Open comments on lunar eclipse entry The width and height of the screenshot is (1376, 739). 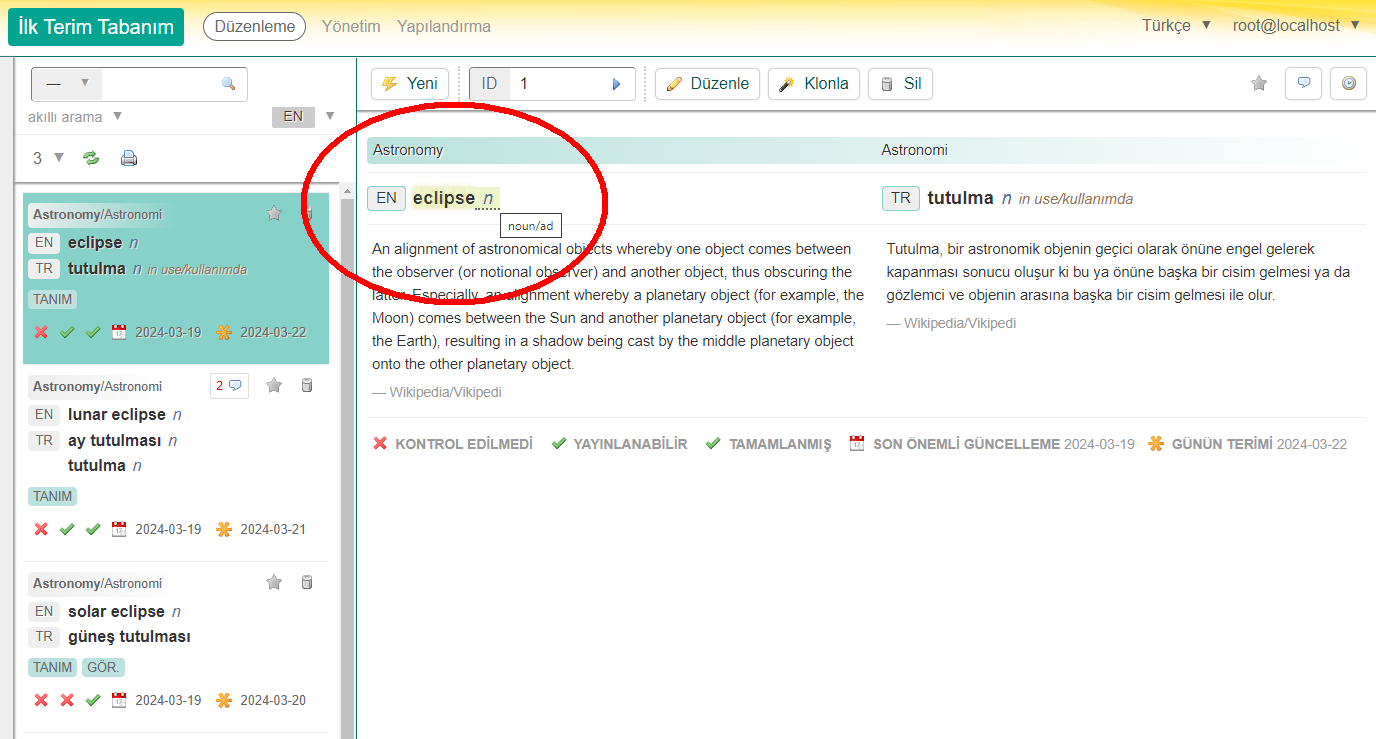229,386
